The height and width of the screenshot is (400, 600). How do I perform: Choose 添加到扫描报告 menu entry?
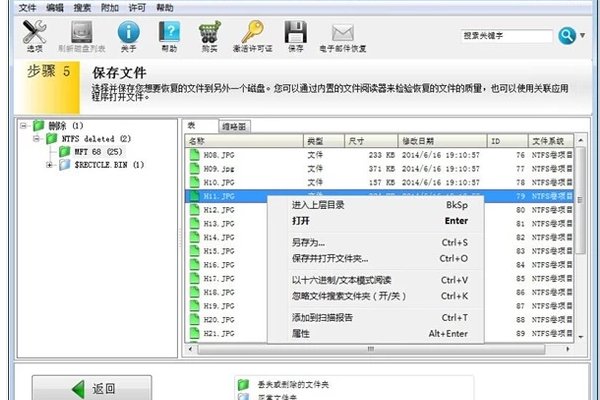(375, 317)
